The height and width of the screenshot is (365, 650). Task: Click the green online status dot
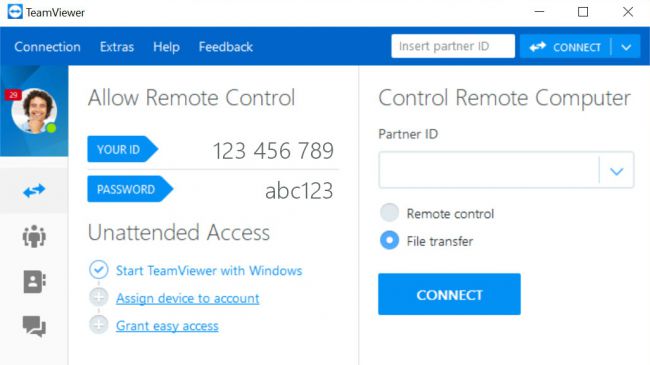51,128
